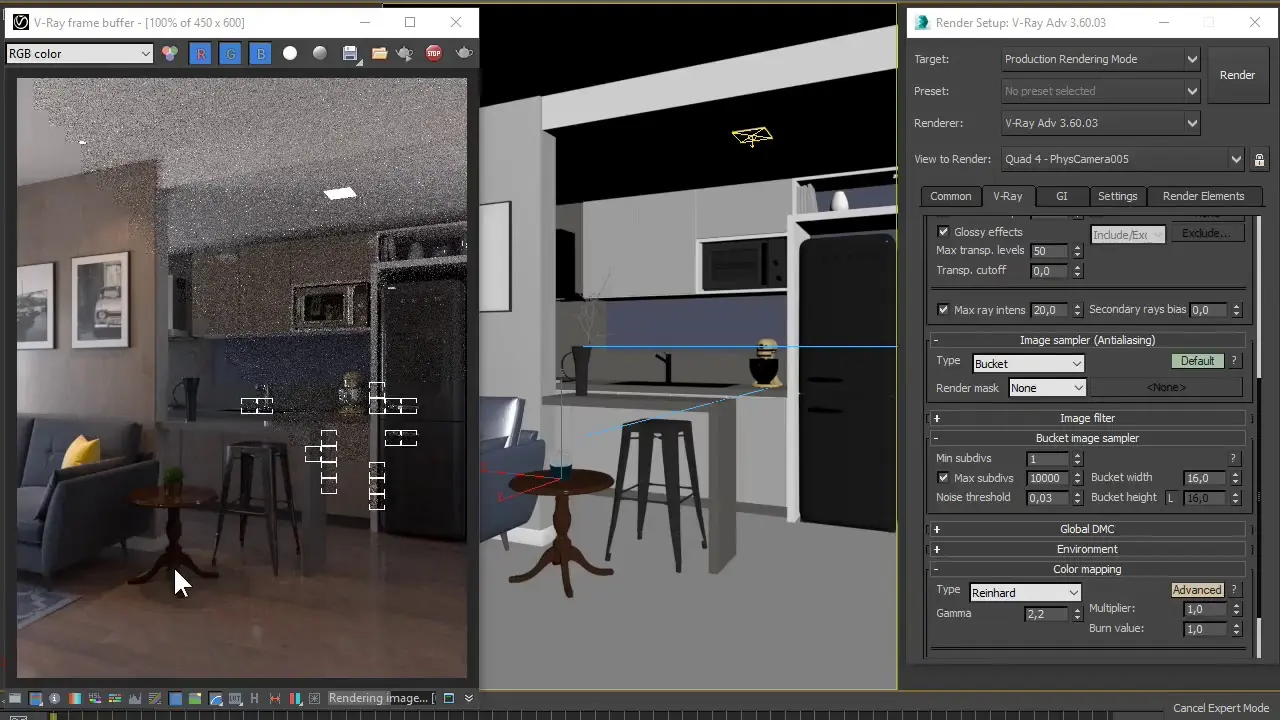Toggle the blue channel in the frame buffer
The width and height of the screenshot is (1280, 720).
tap(260, 53)
